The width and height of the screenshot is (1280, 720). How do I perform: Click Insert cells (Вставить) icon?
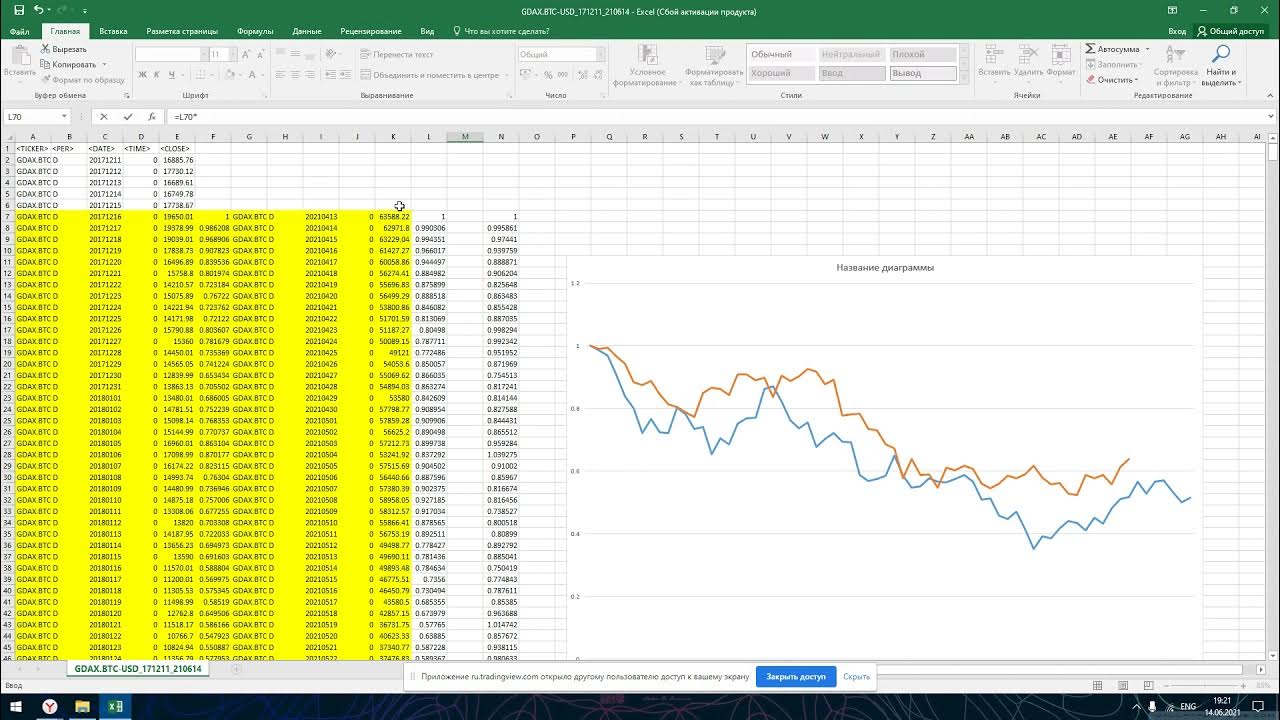pyautogui.click(x=994, y=55)
